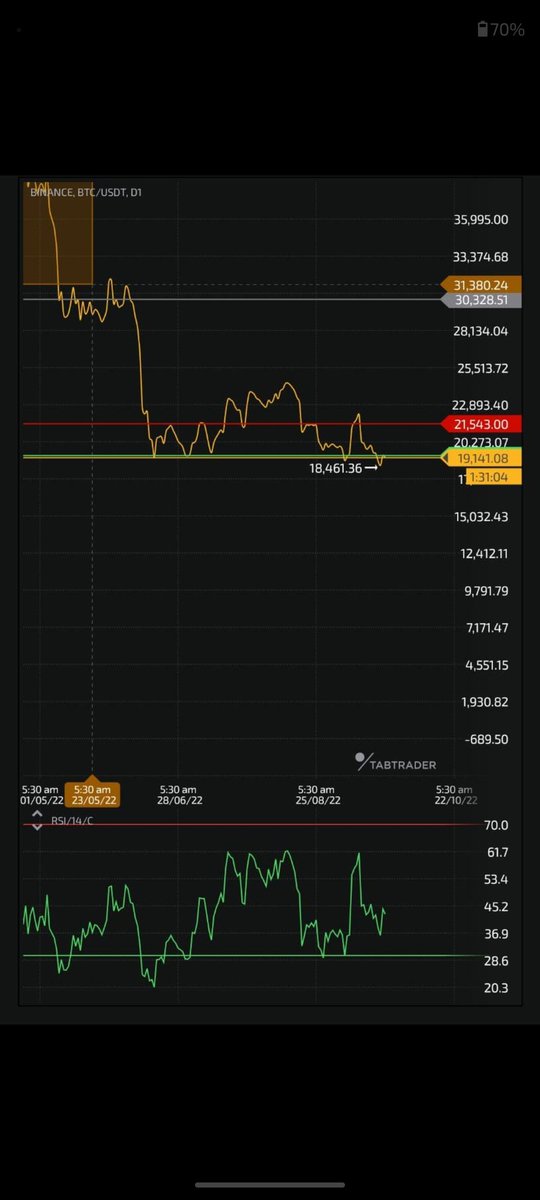Tap the battery icon in status bar
Viewport: 540px width, 1200px height.
(483, 30)
